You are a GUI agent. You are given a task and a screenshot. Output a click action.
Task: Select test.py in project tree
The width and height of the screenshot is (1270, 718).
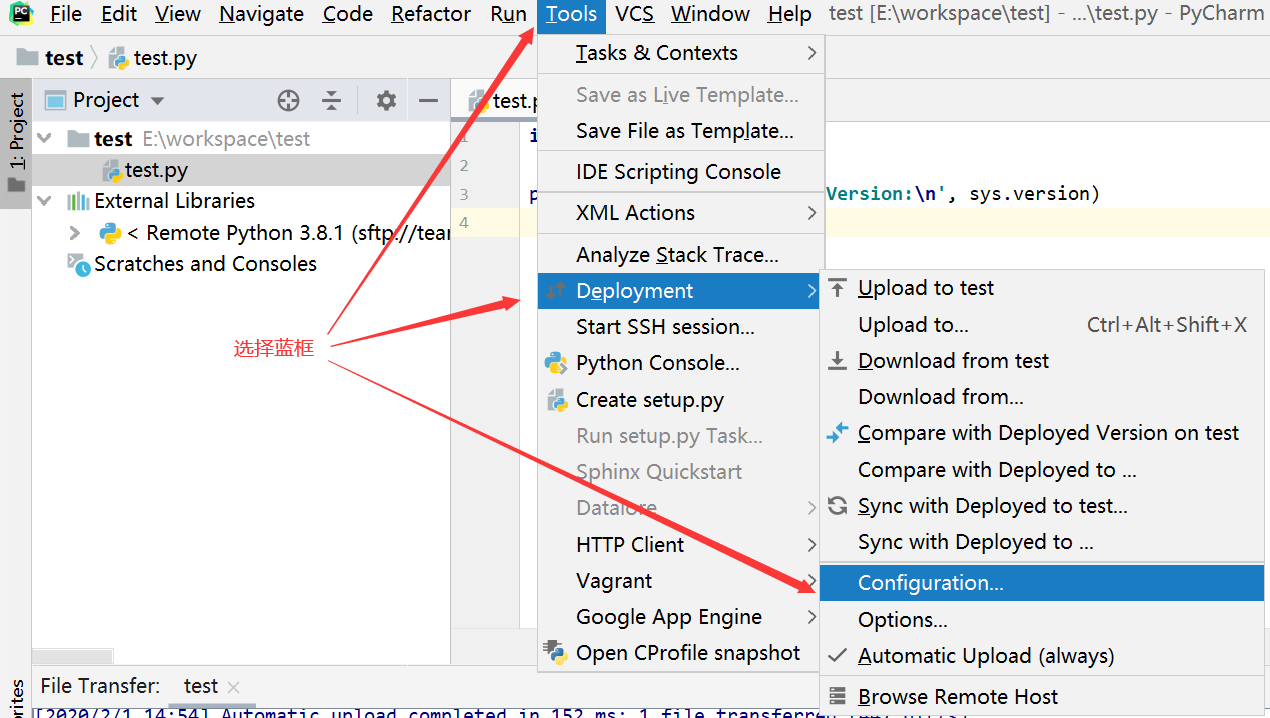[156, 170]
